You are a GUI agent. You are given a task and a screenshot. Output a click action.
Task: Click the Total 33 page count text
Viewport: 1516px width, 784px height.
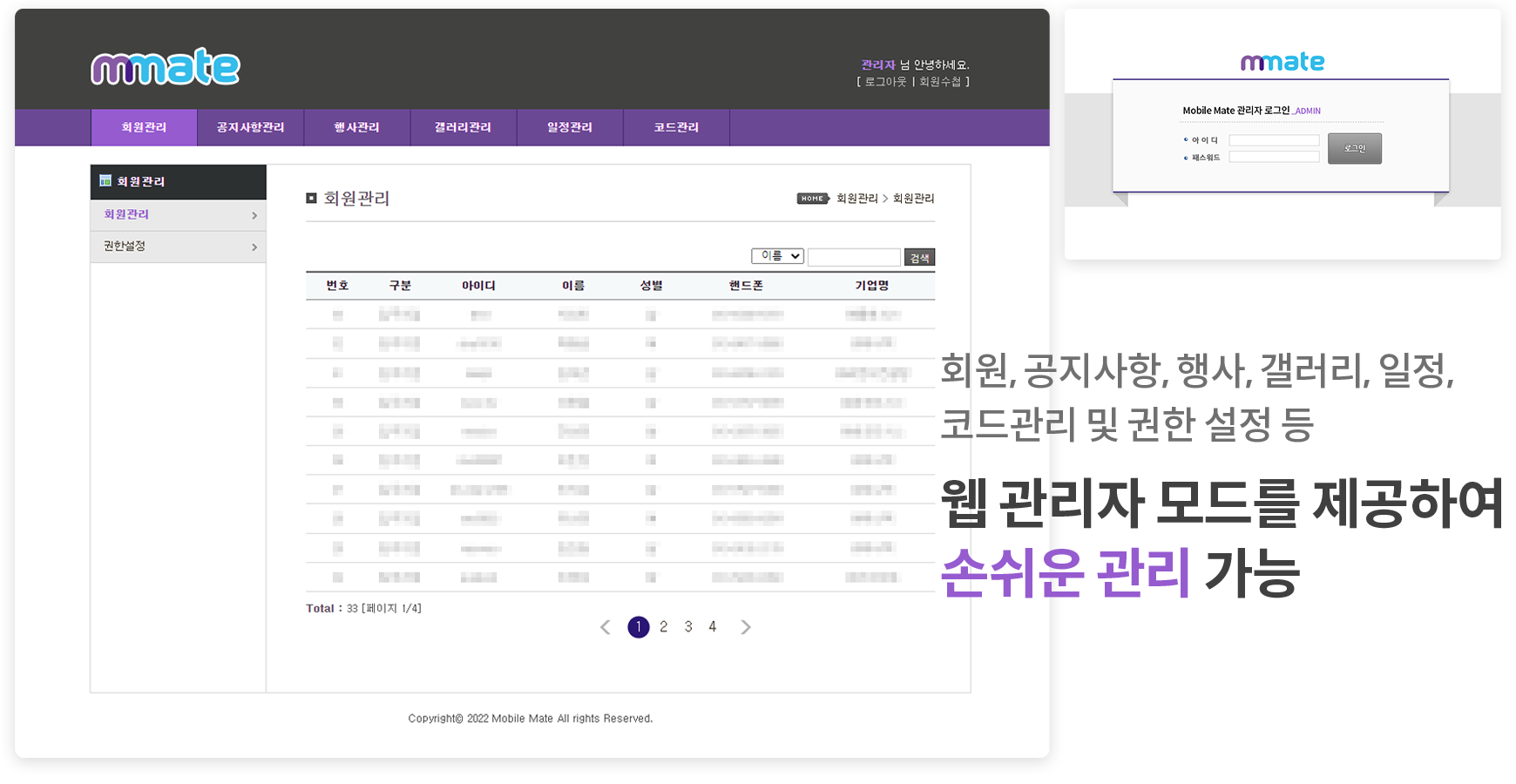363,608
